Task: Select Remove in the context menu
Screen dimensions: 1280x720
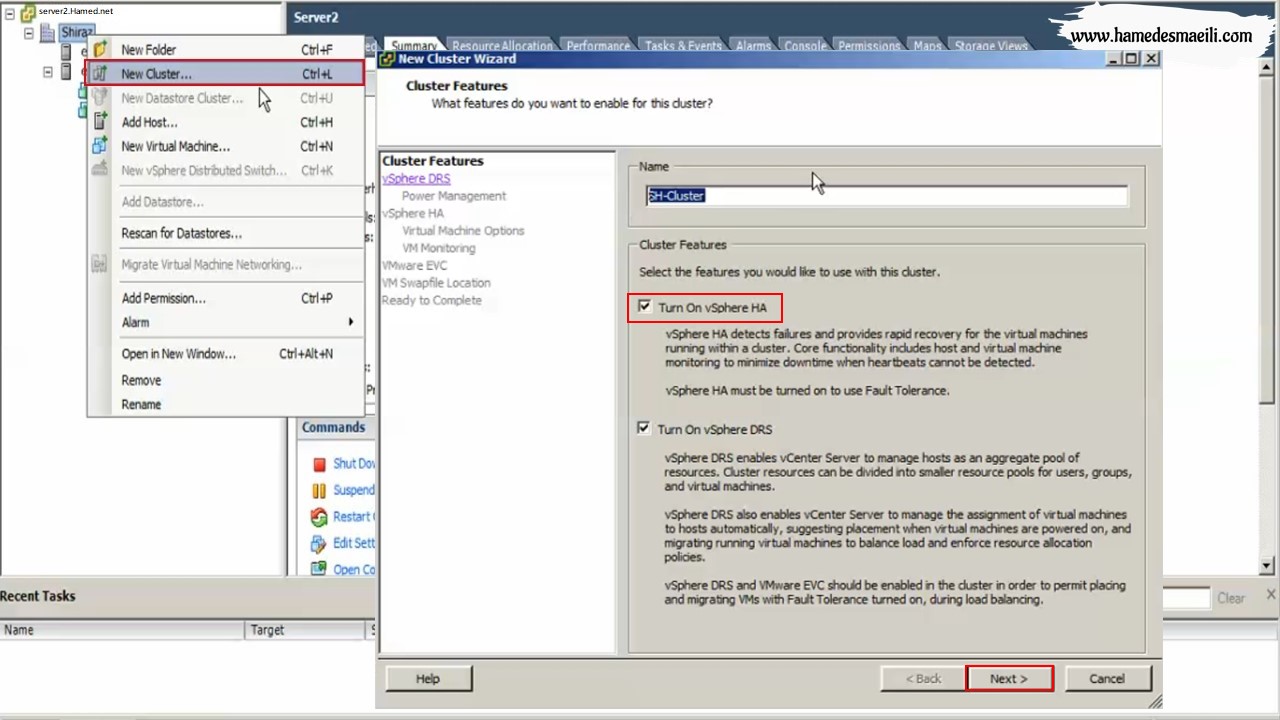Action: pos(226,380)
